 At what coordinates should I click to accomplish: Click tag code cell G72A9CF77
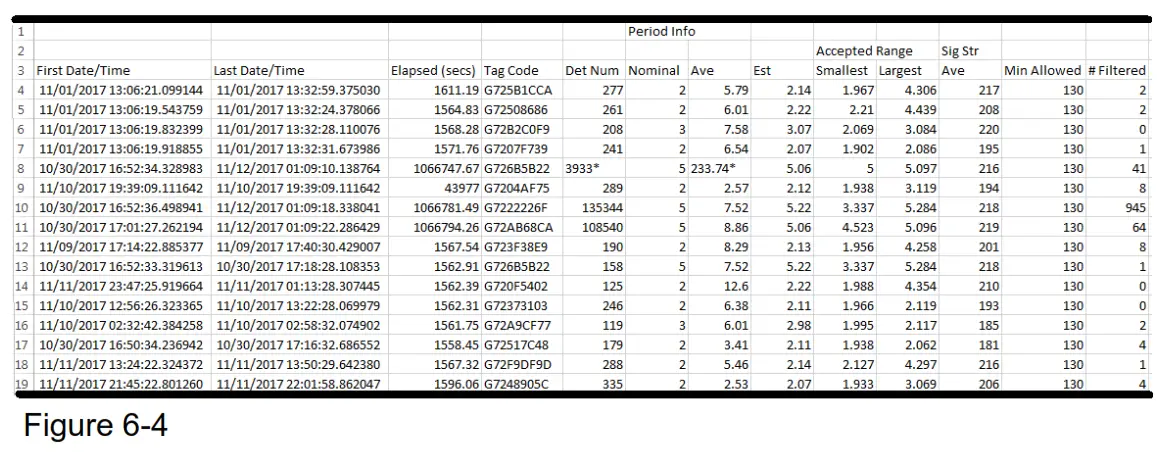pyautogui.click(x=522, y=325)
